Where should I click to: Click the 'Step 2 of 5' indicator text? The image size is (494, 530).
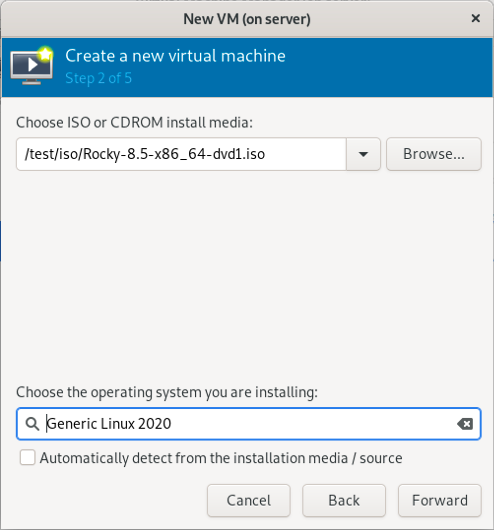tap(98, 78)
